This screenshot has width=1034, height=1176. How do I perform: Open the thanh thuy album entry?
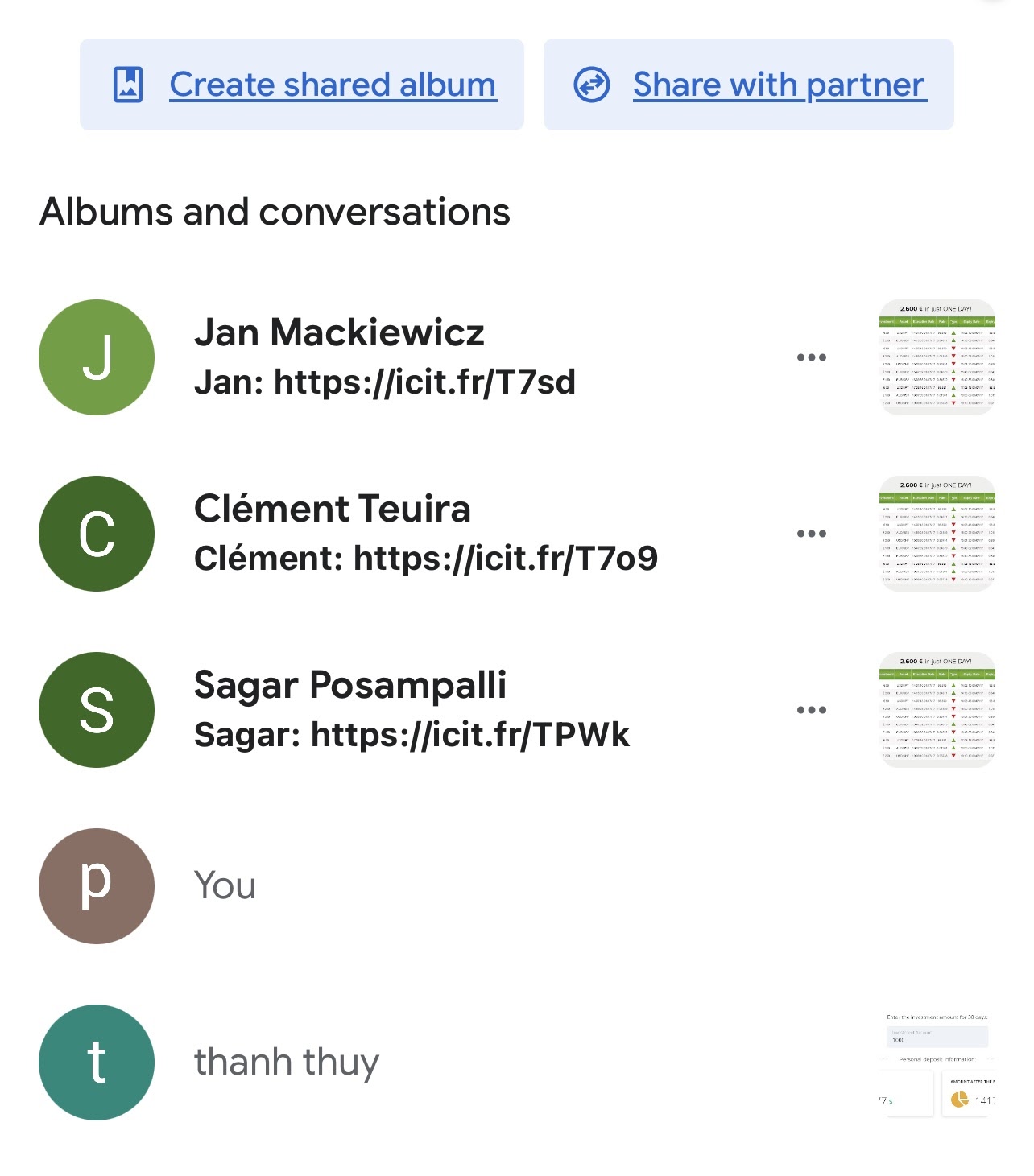point(517,1063)
